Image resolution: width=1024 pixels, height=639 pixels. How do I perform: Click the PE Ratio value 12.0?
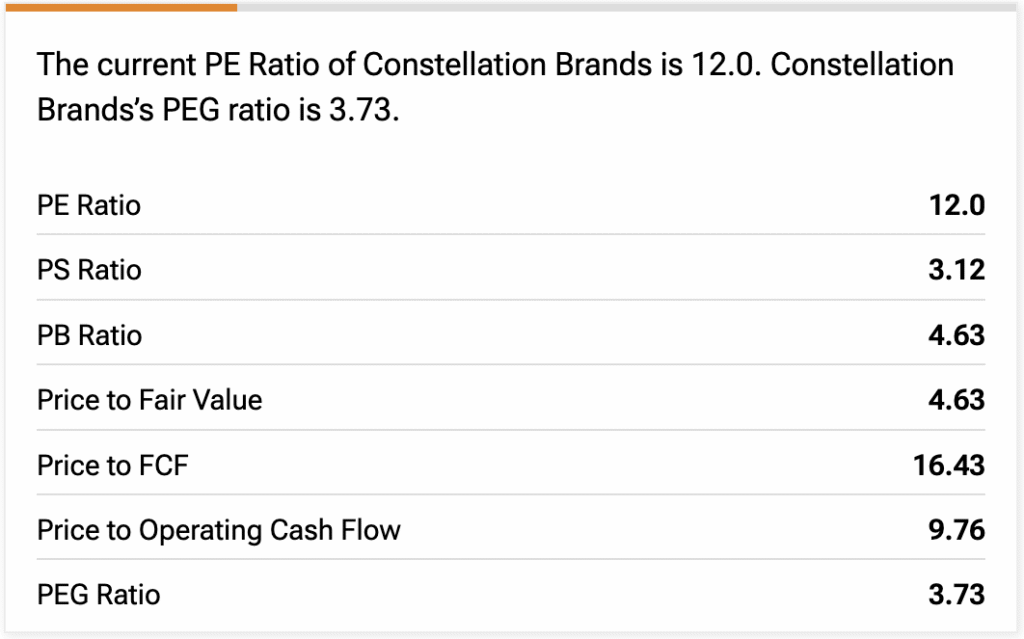tap(957, 205)
